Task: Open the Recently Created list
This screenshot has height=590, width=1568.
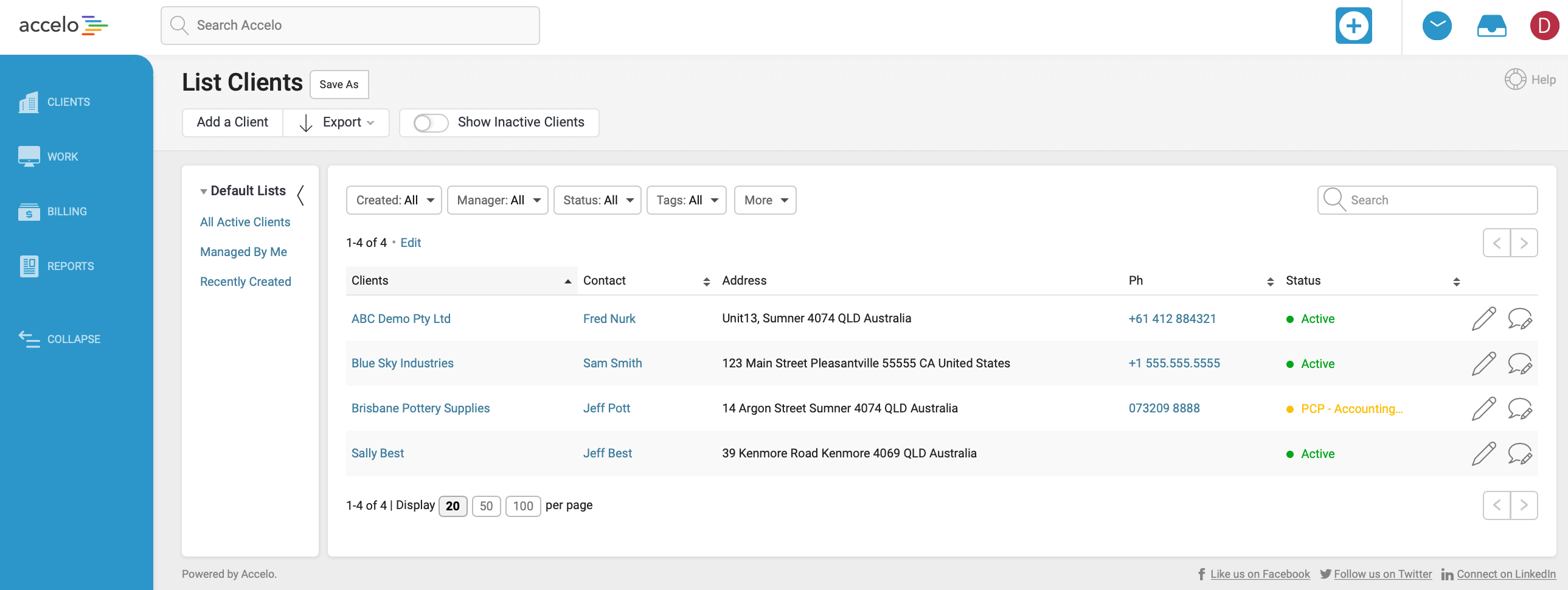Action: 245,282
